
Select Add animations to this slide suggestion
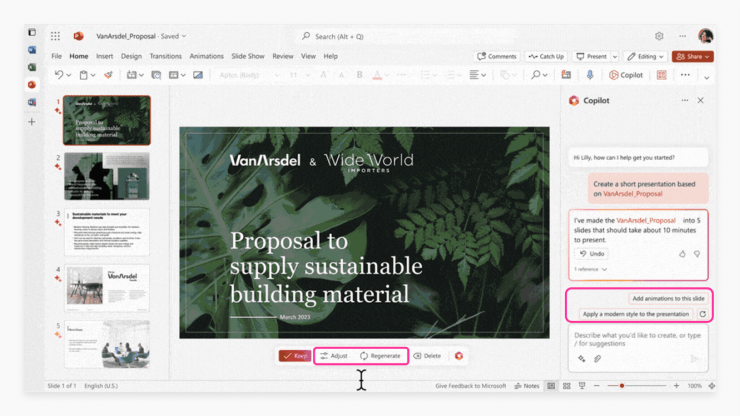[668, 298]
